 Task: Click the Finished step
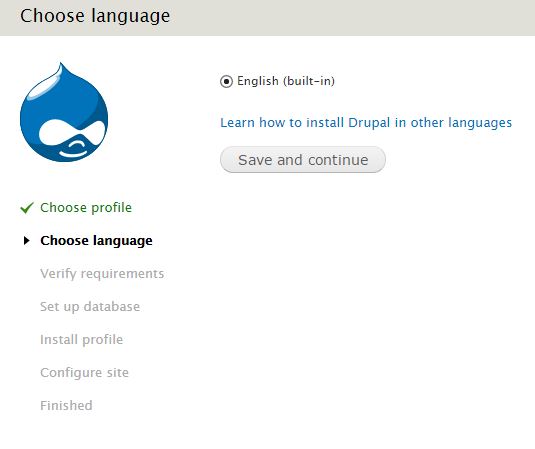[x=66, y=405]
